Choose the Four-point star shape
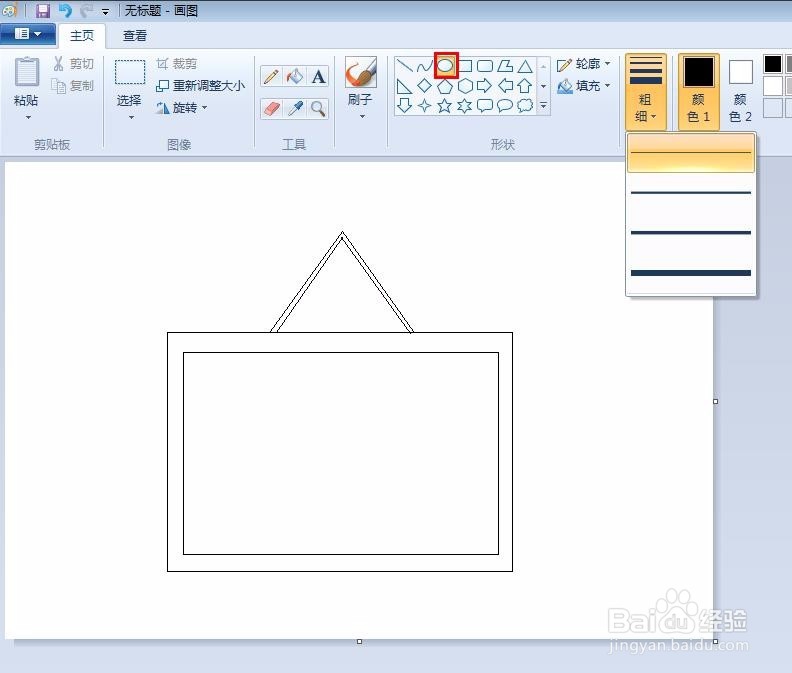The image size is (792, 673). coord(425,106)
